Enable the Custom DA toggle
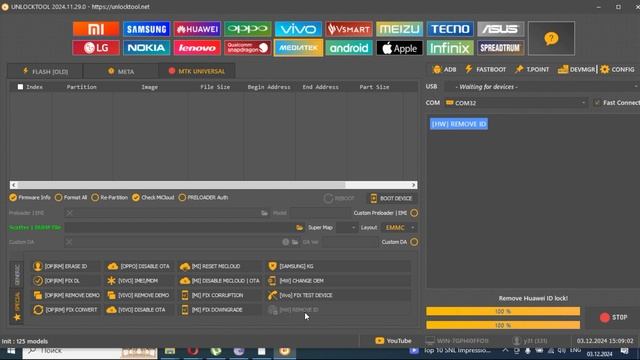Image resolution: width=640 pixels, height=360 pixels. coord(414,242)
